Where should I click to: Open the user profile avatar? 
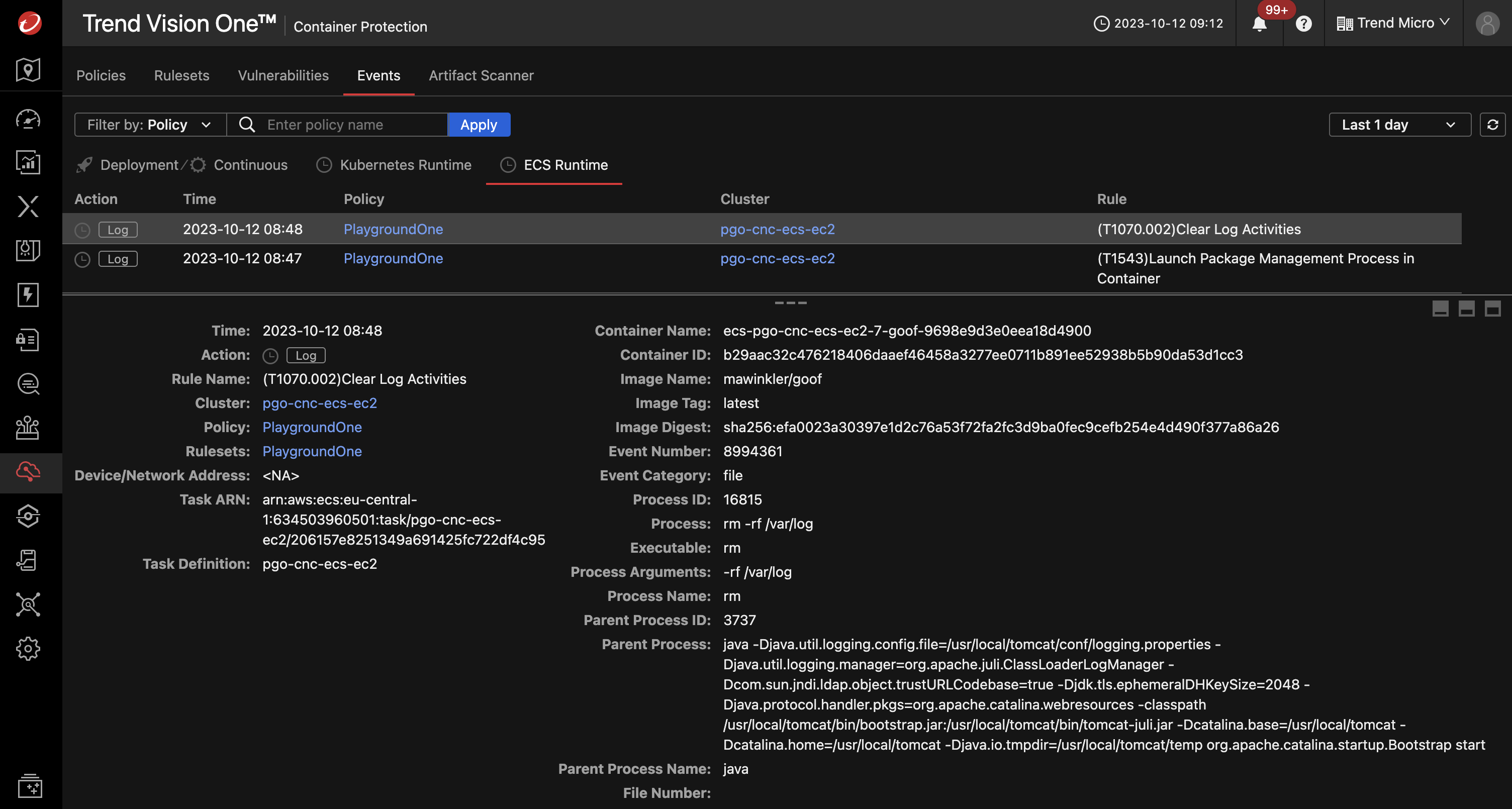(1487, 24)
